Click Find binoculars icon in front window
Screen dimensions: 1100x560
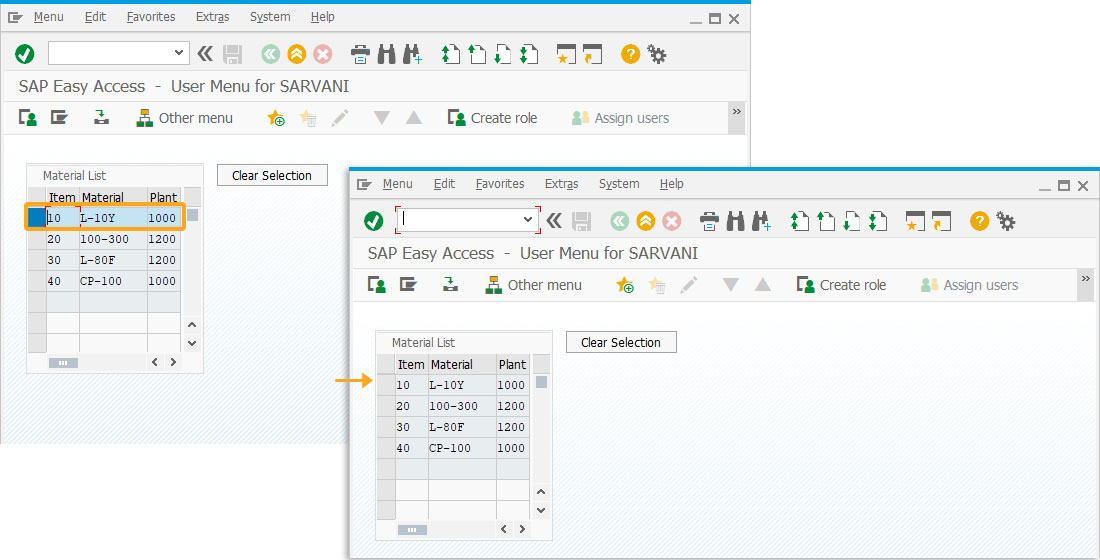point(735,222)
